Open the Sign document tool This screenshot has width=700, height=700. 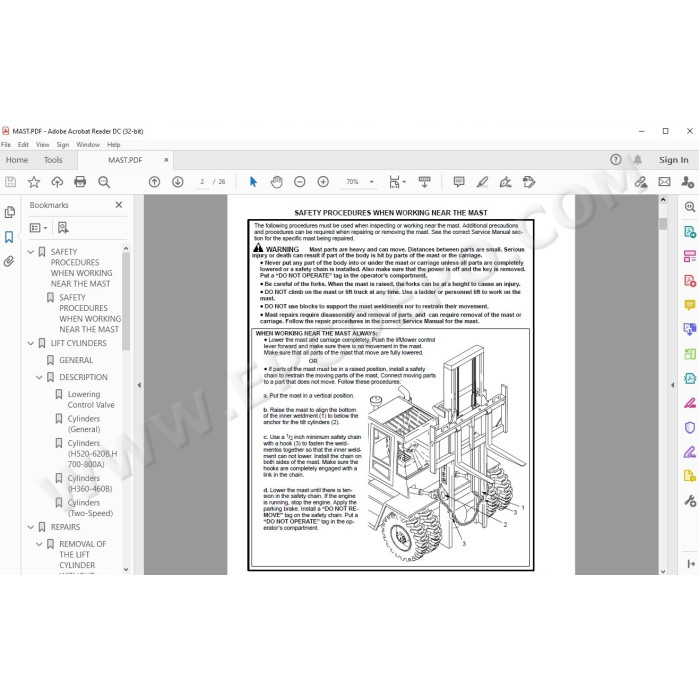(505, 182)
